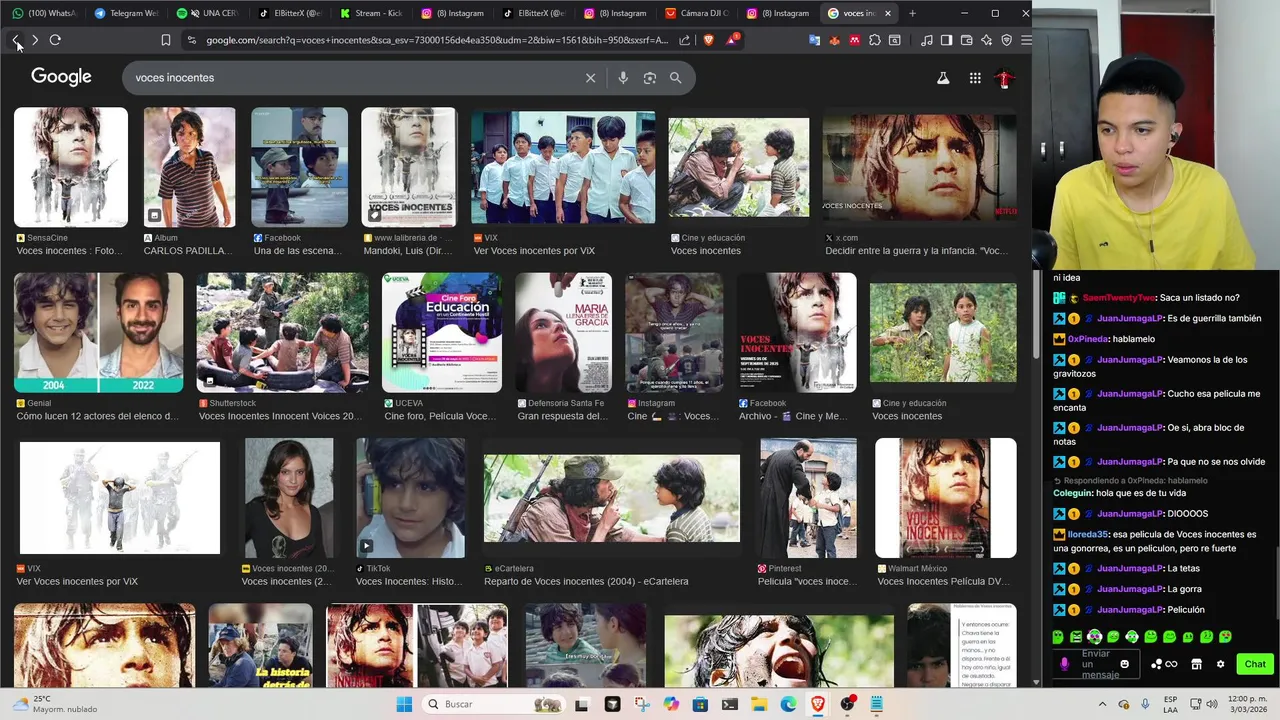This screenshot has height=720, width=1280.
Task: Open the music note playlist icon
Action: [x=927, y=40]
